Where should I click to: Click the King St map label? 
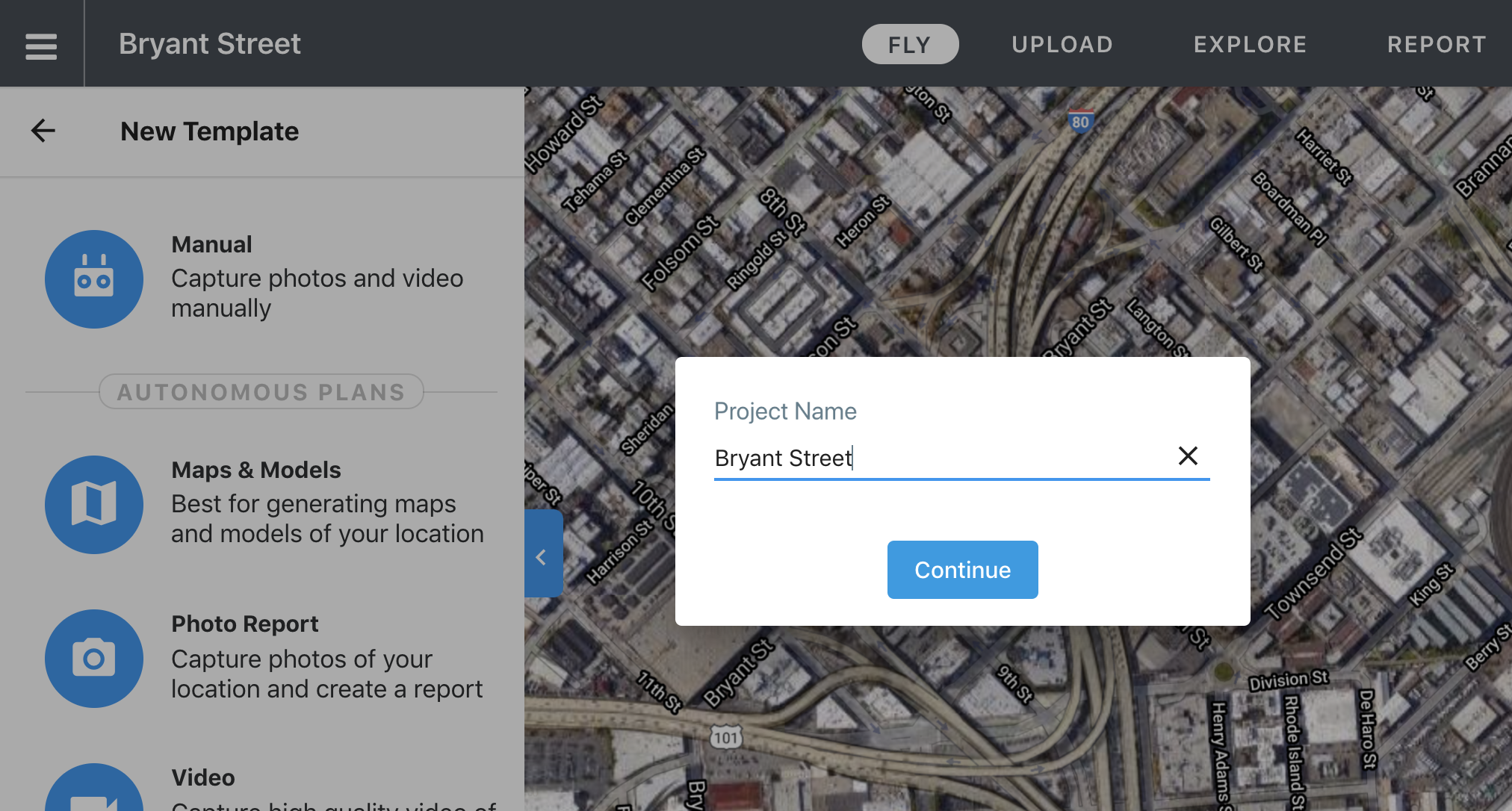pyautogui.click(x=1431, y=584)
